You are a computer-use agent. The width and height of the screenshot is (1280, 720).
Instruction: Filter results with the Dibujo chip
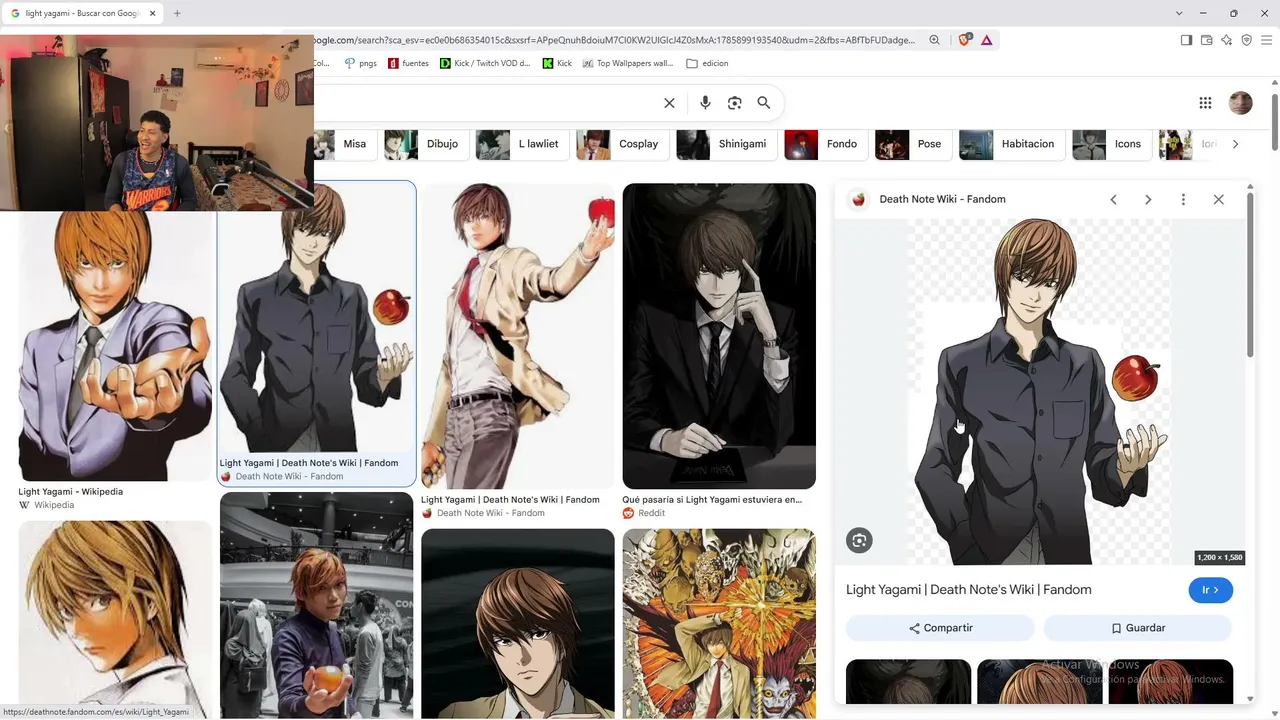coord(425,144)
